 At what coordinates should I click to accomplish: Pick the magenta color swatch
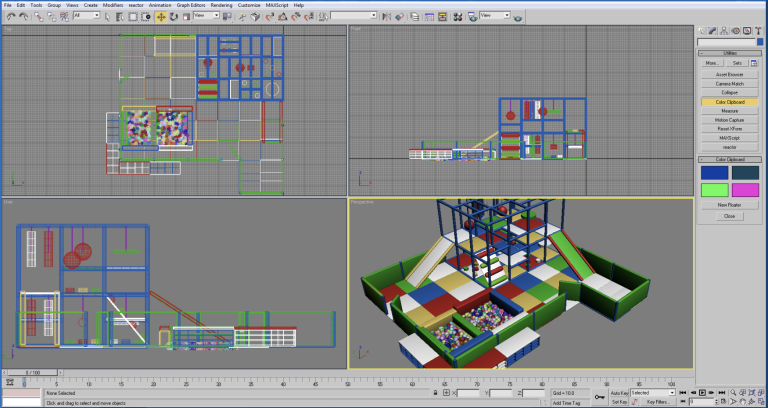(x=745, y=189)
